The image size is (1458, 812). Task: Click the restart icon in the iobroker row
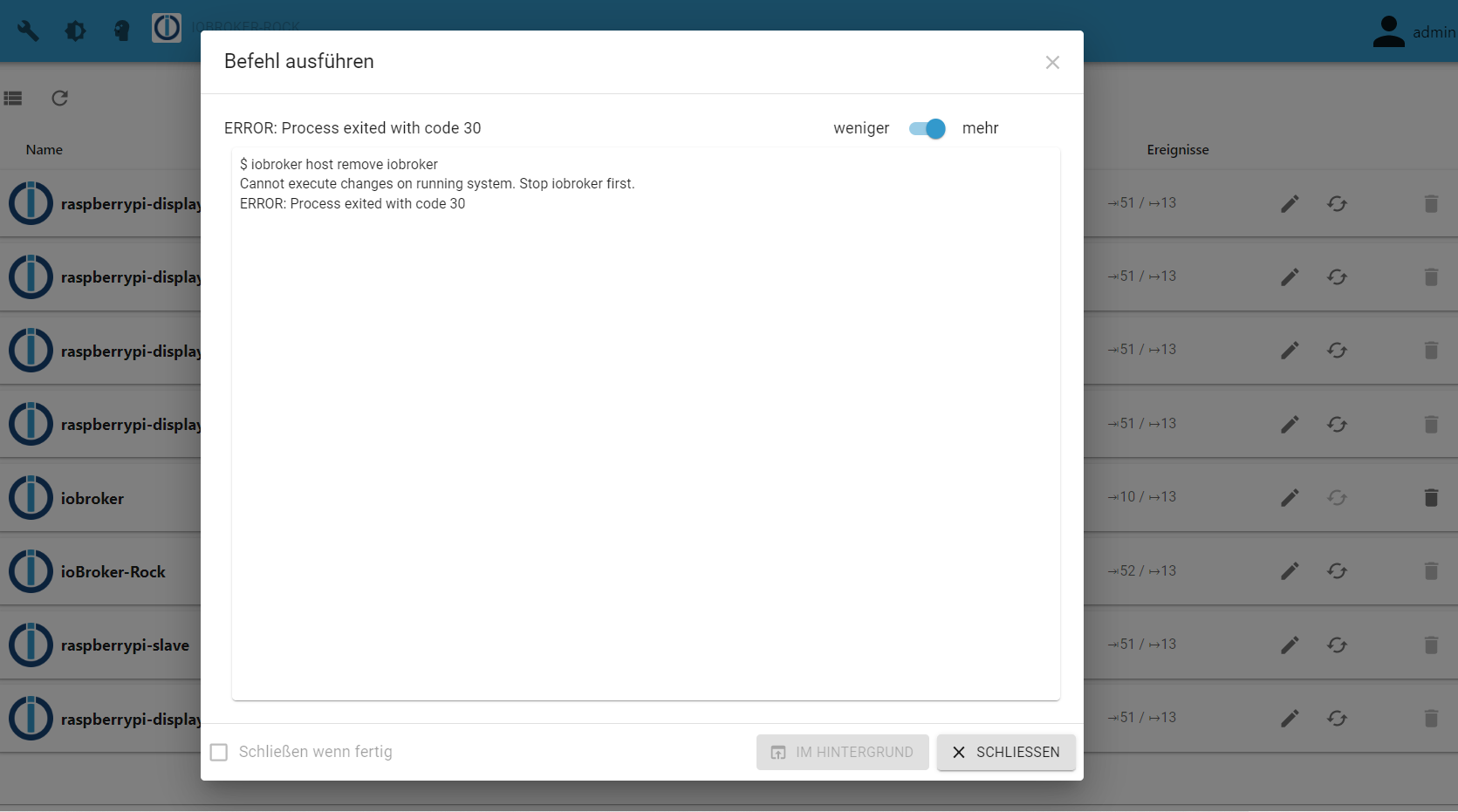pyautogui.click(x=1337, y=497)
